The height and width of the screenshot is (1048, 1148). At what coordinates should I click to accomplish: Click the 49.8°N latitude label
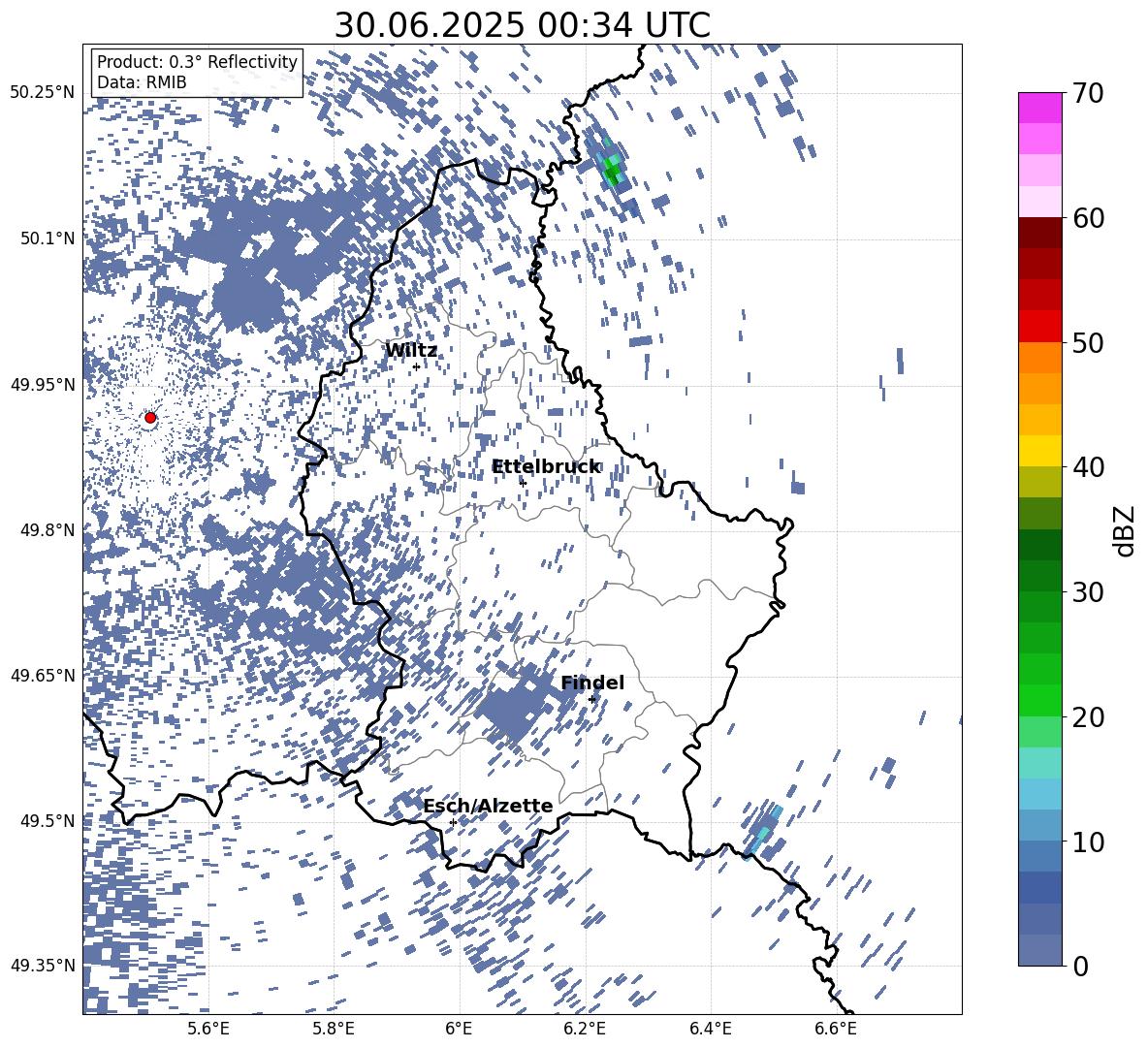(x=47, y=530)
